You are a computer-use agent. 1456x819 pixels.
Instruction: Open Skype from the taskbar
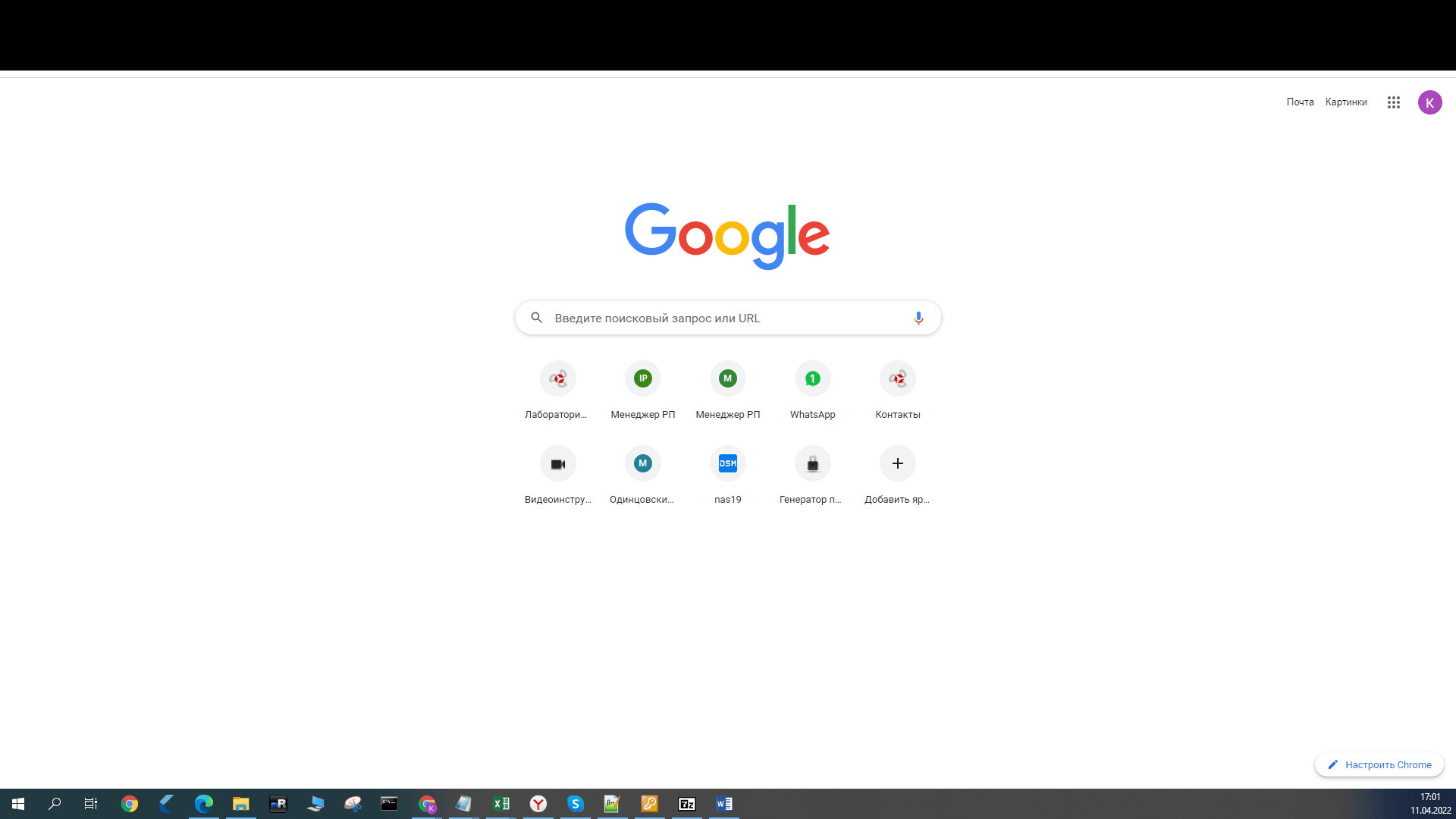[x=576, y=804]
